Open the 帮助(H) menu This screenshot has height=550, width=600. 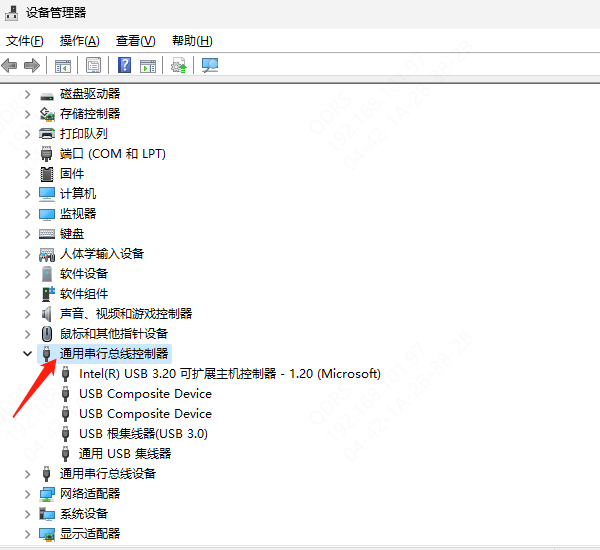192,41
